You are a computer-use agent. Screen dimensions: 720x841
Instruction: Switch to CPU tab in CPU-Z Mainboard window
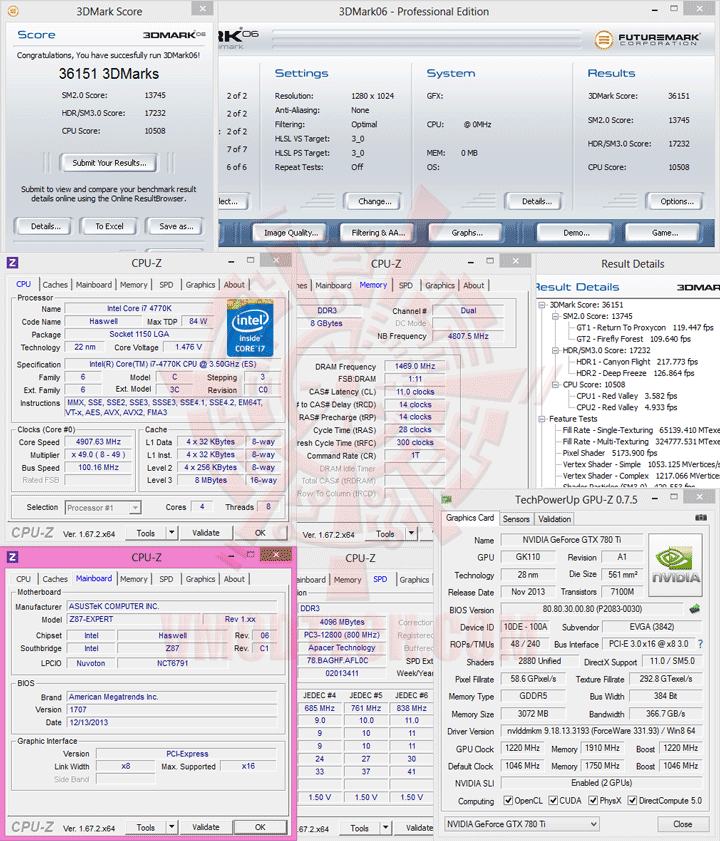click(x=23, y=579)
